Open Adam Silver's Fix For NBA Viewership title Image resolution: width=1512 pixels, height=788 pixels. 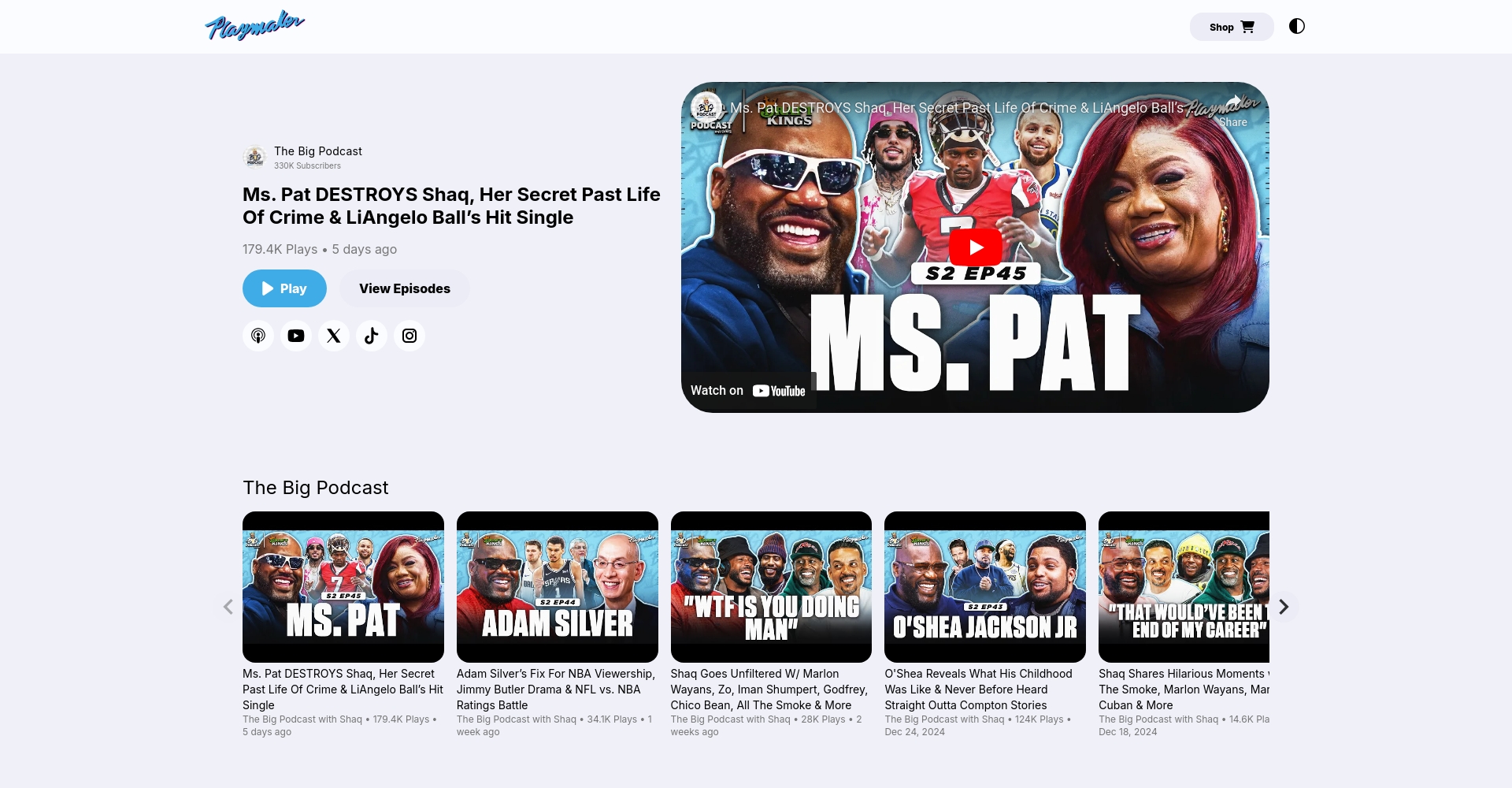pos(556,689)
